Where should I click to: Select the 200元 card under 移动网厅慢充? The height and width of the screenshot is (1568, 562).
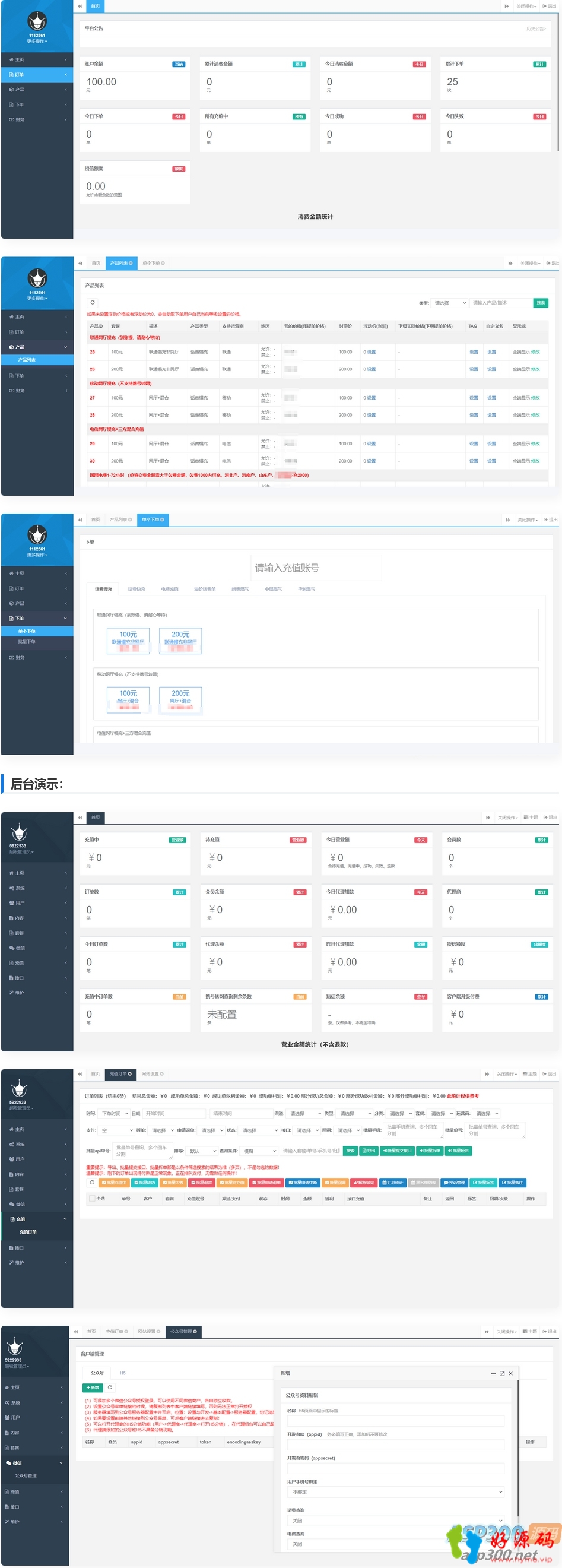tap(180, 700)
